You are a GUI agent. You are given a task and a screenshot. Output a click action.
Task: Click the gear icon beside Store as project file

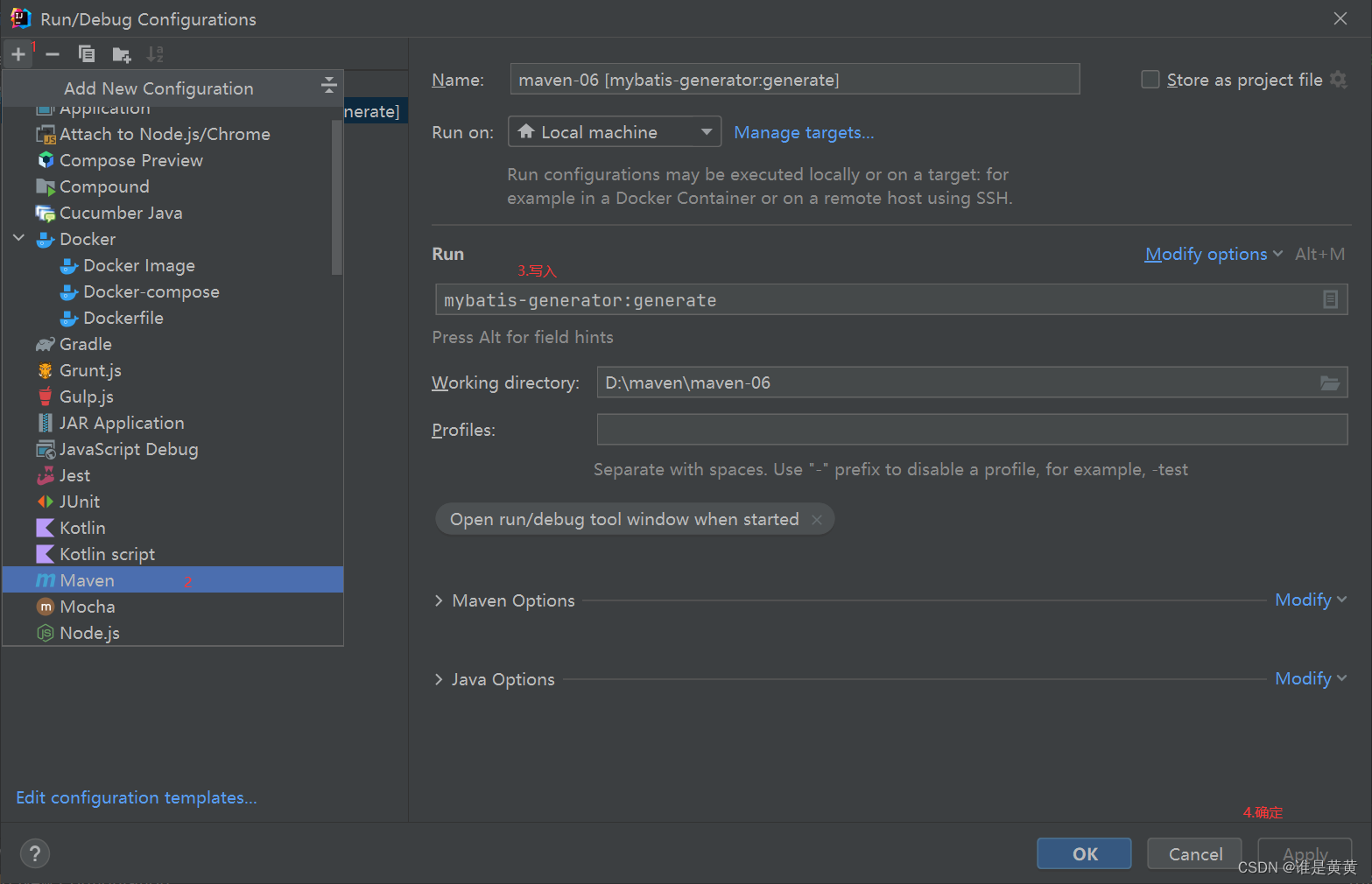[1338, 80]
